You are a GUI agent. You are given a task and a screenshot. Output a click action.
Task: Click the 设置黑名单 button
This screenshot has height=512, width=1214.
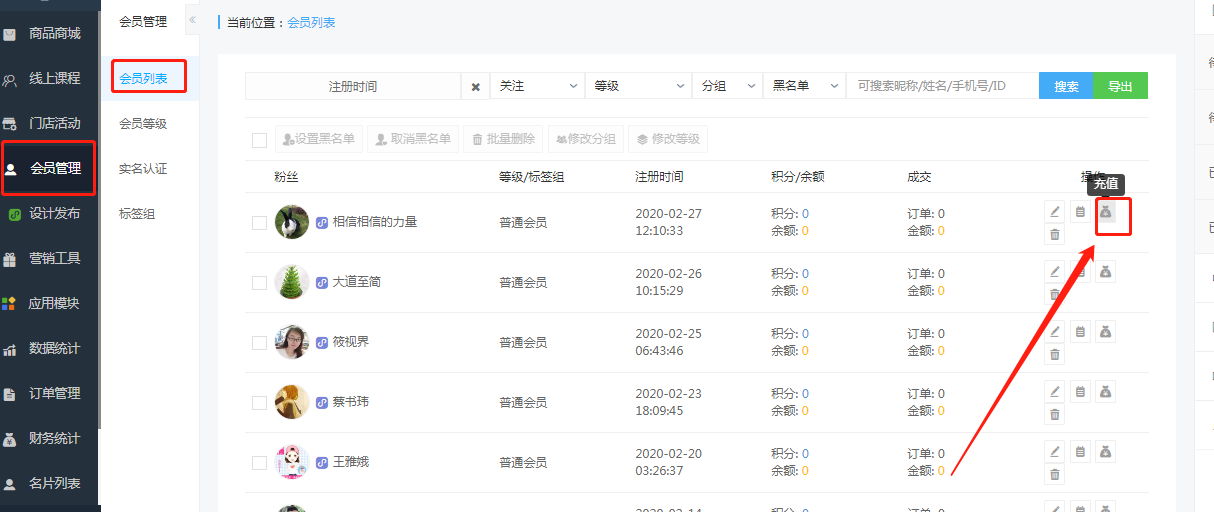(319, 139)
